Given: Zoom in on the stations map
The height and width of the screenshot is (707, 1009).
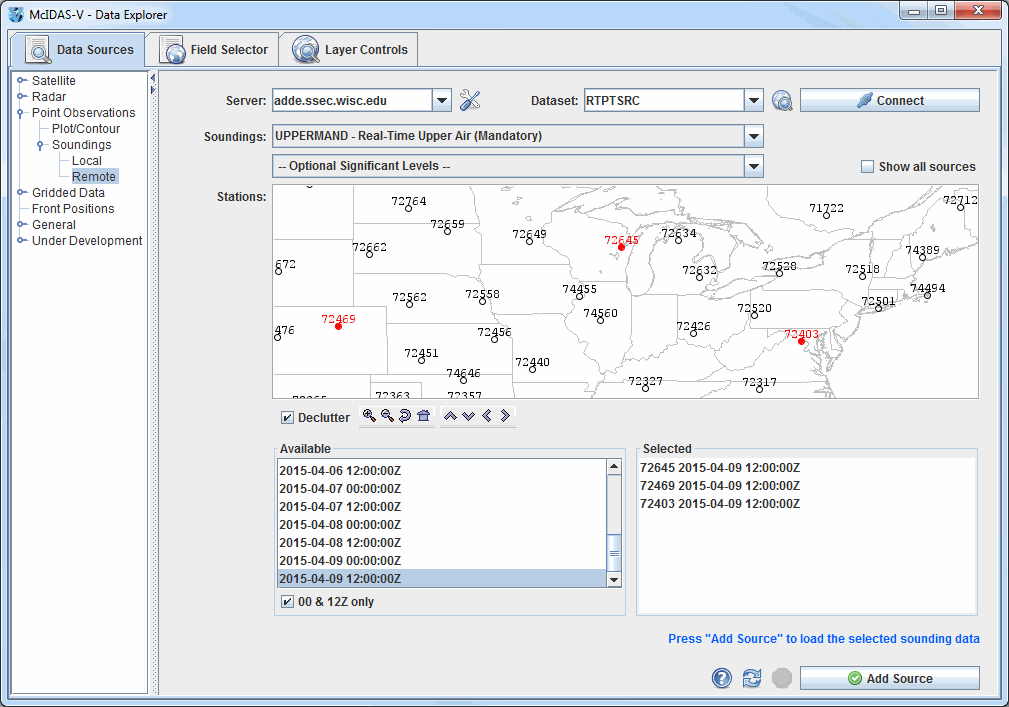Looking at the screenshot, I should click(369, 416).
